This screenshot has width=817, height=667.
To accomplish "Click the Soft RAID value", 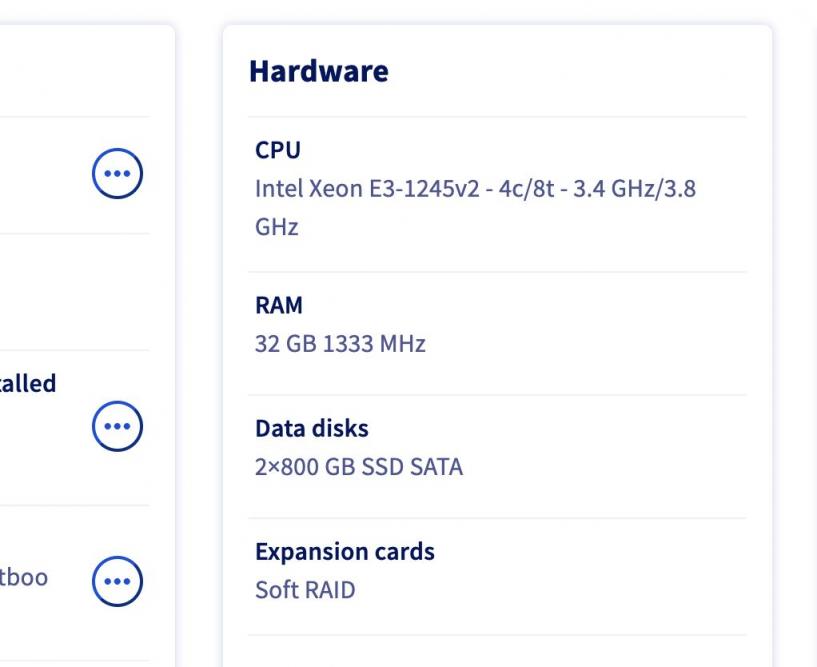I will pyautogui.click(x=305, y=590).
